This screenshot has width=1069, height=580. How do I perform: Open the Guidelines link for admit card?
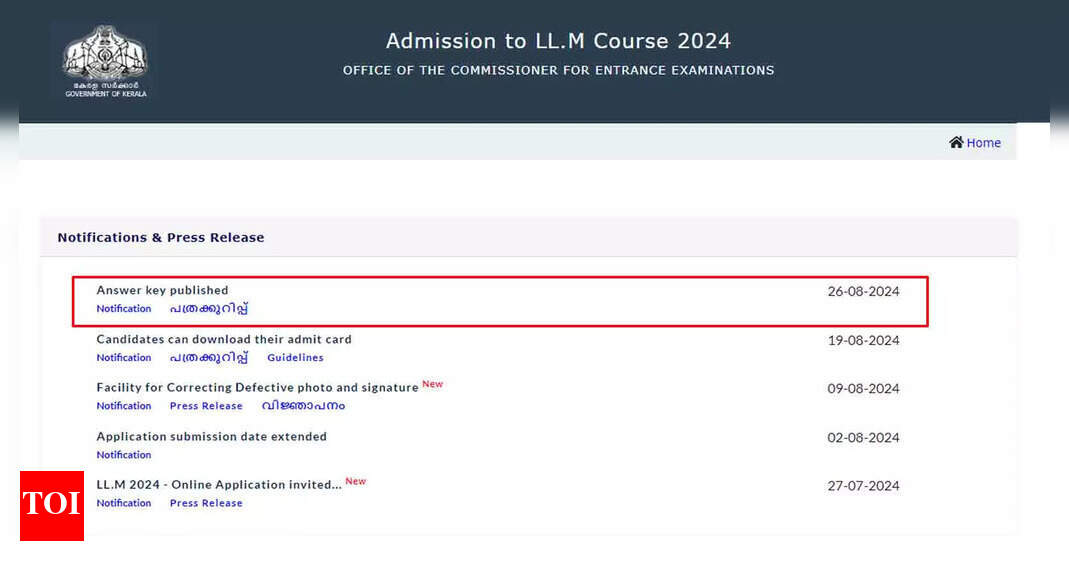pos(295,358)
